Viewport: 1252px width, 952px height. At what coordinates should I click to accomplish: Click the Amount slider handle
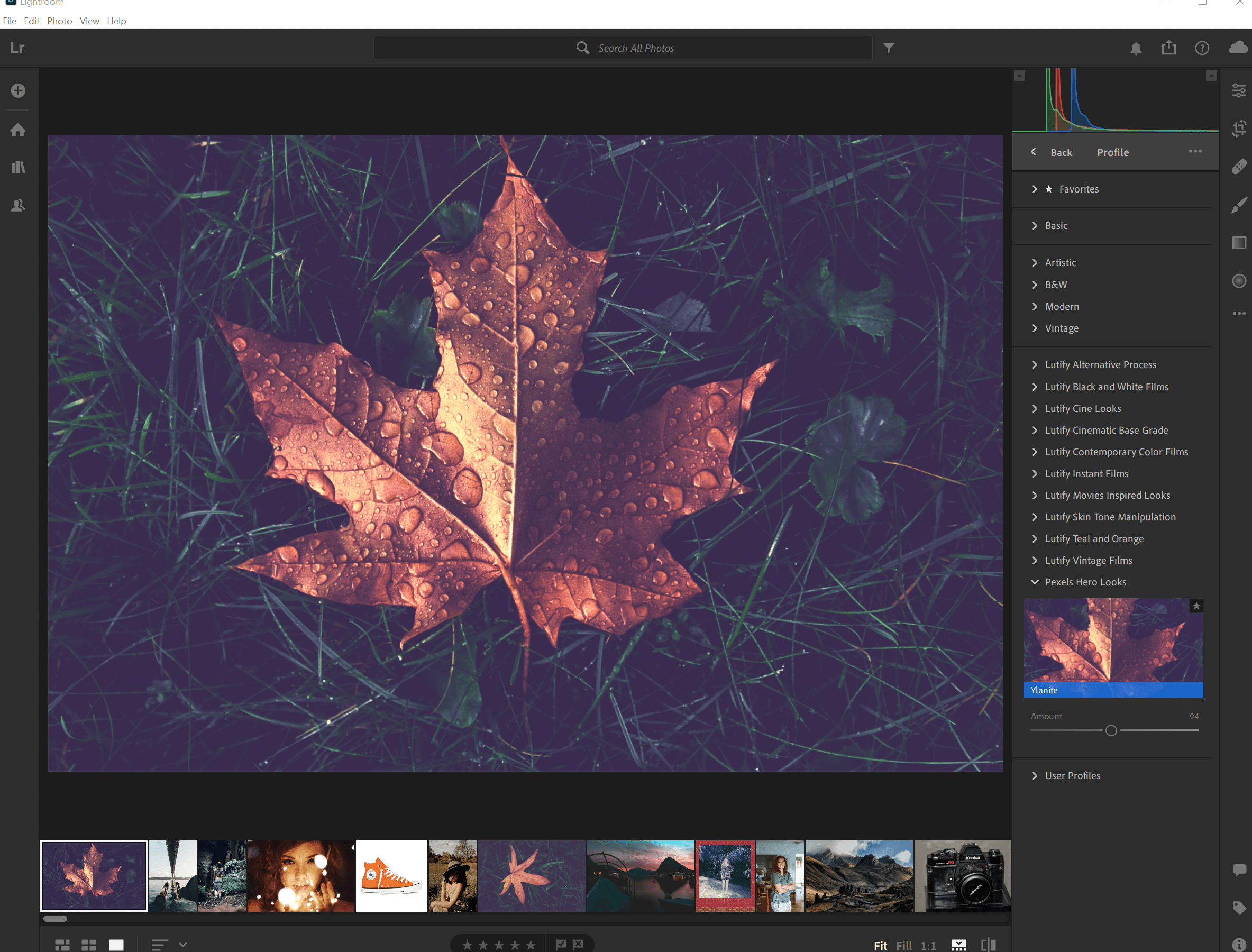(1111, 730)
